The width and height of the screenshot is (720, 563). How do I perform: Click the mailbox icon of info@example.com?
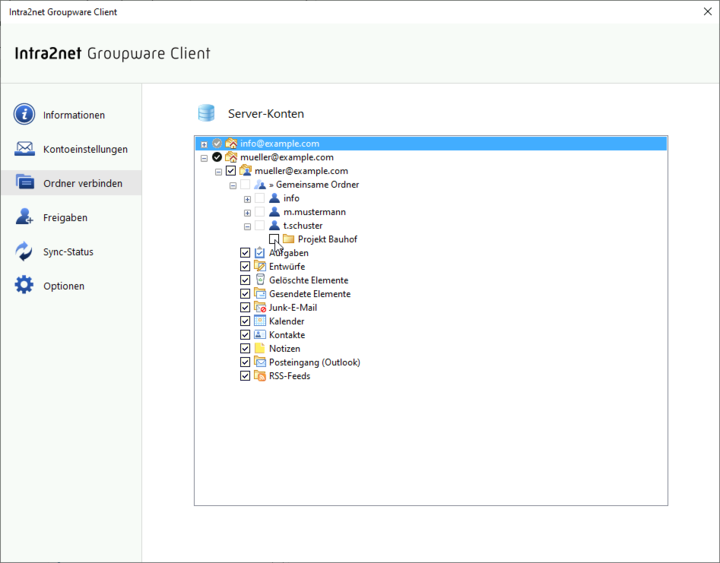(x=231, y=143)
